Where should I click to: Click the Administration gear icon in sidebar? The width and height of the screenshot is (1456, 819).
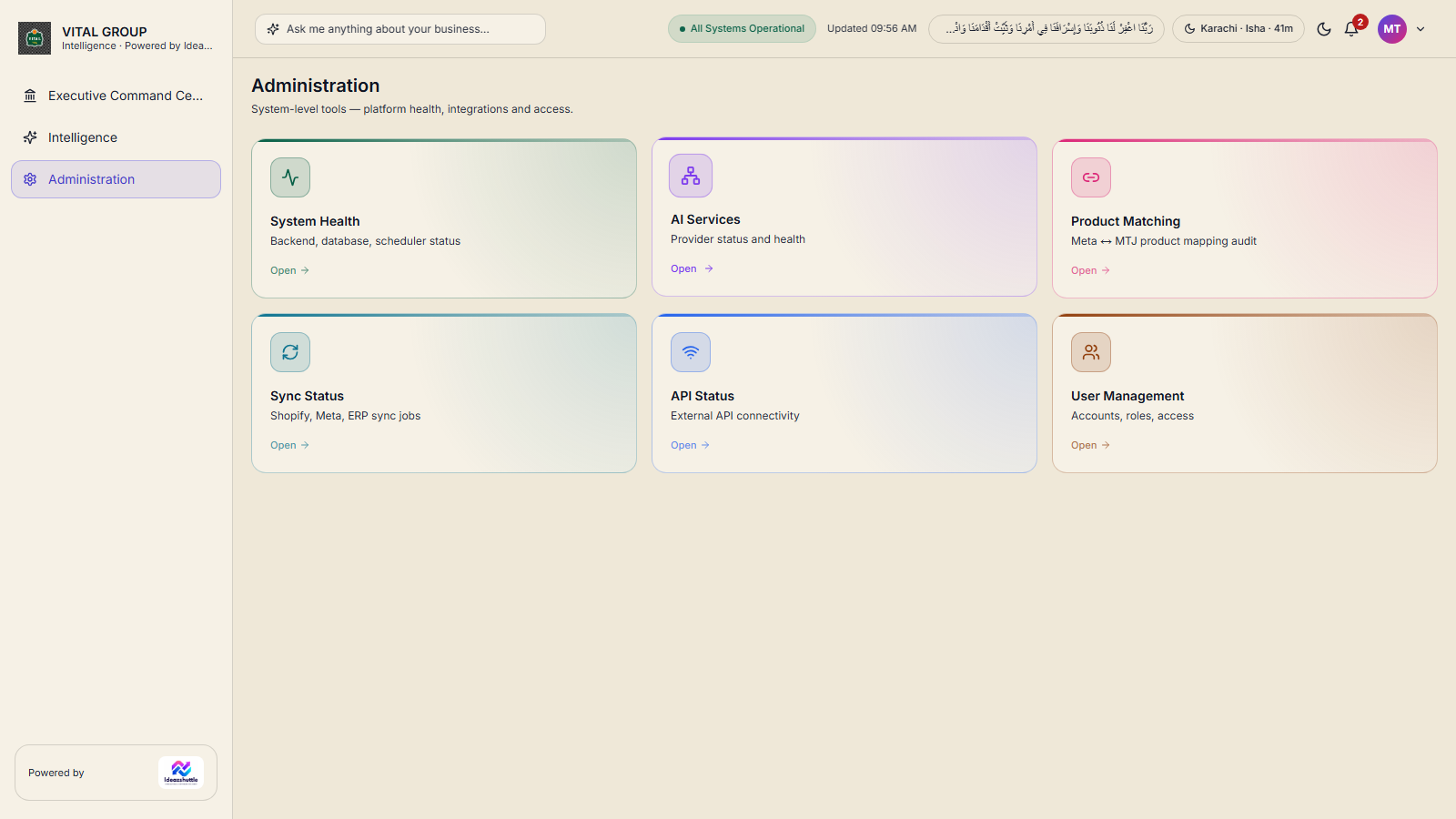click(x=30, y=179)
